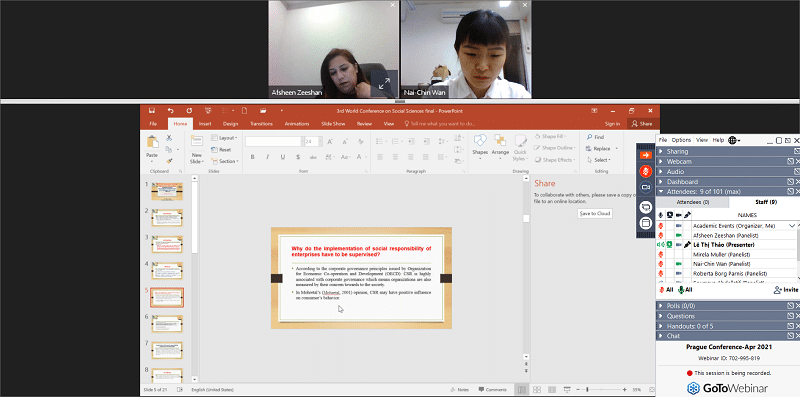
Task: Open the Select dropdown in Editing group
Action: (599, 160)
